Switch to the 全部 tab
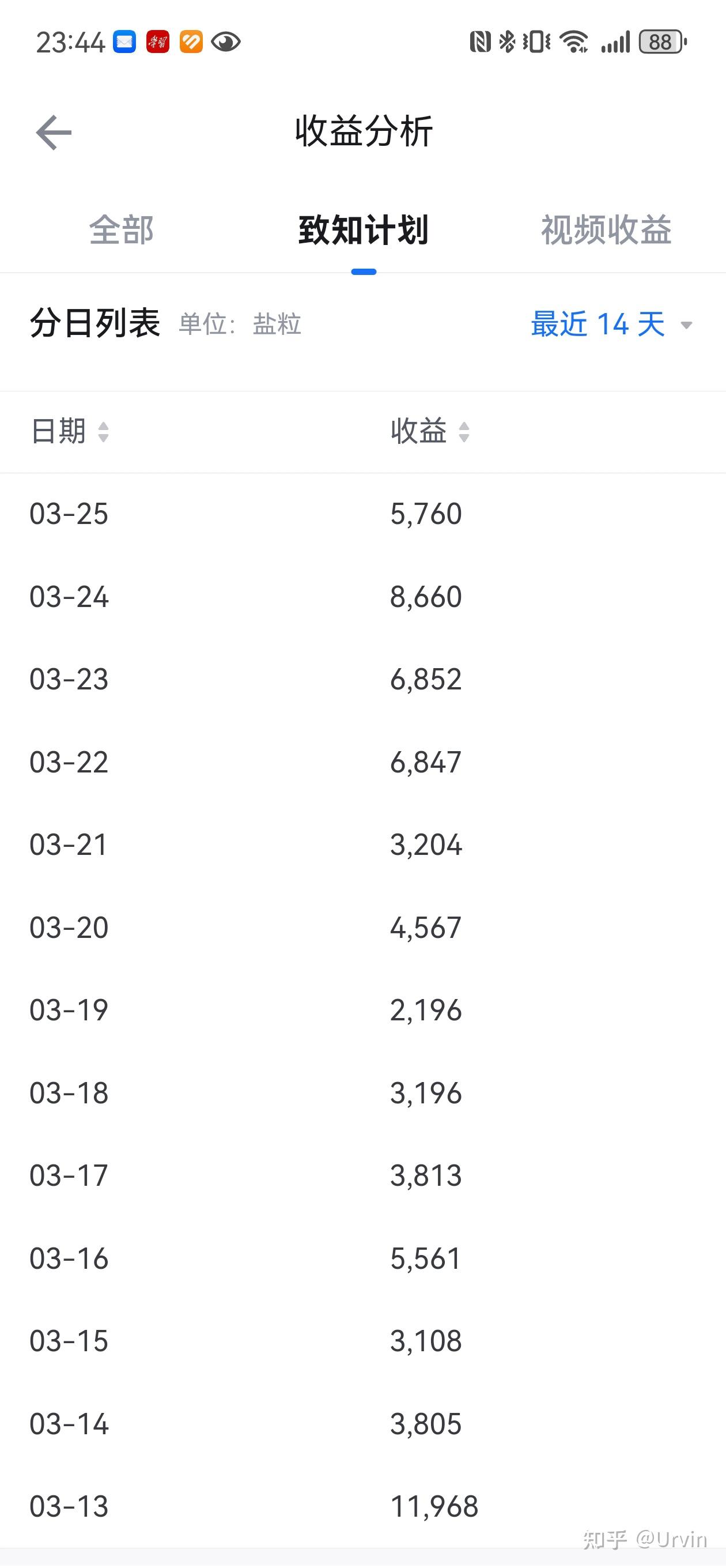The image size is (726, 1568). (x=121, y=230)
